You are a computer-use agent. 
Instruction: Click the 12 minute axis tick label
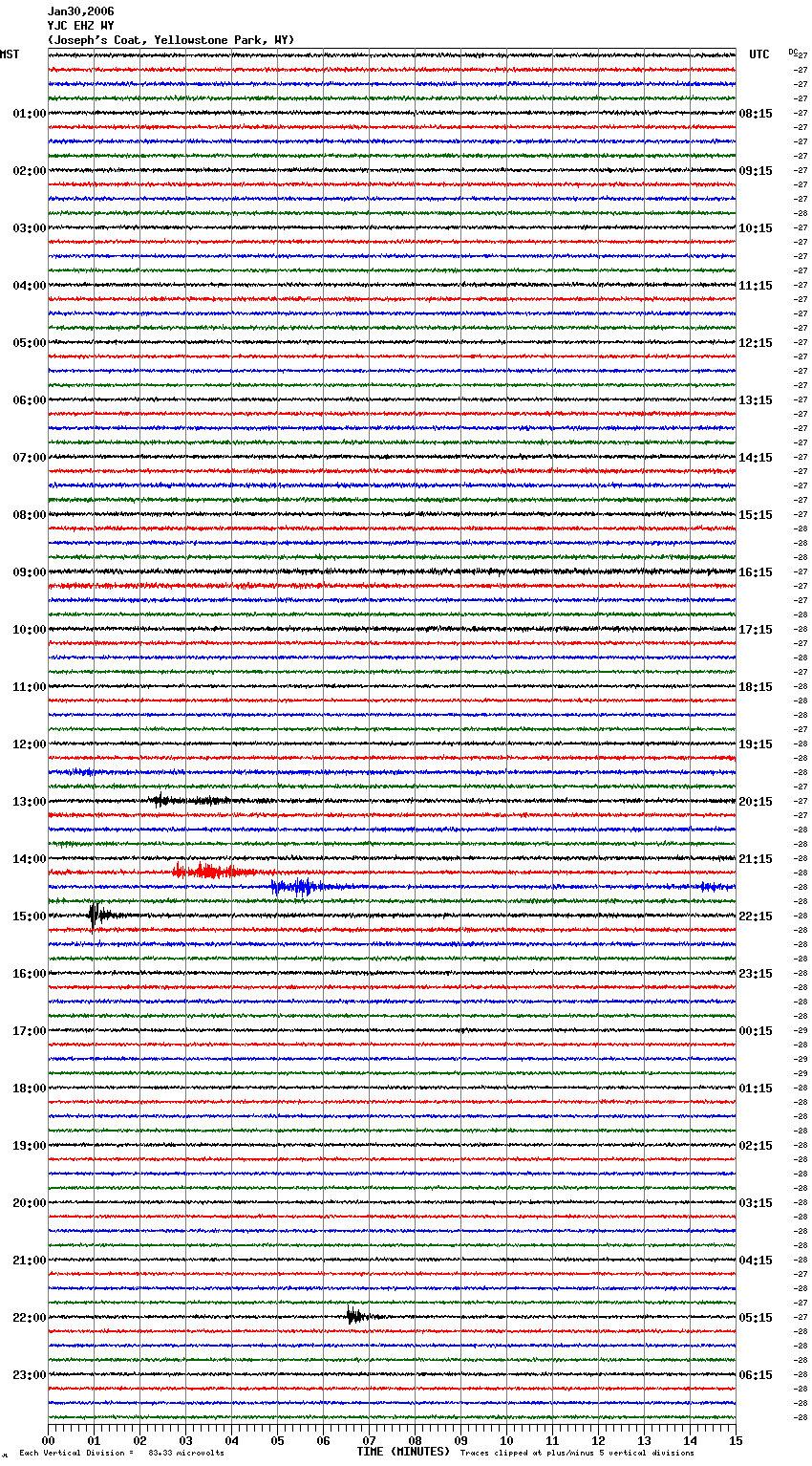pyautogui.click(x=598, y=1440)
